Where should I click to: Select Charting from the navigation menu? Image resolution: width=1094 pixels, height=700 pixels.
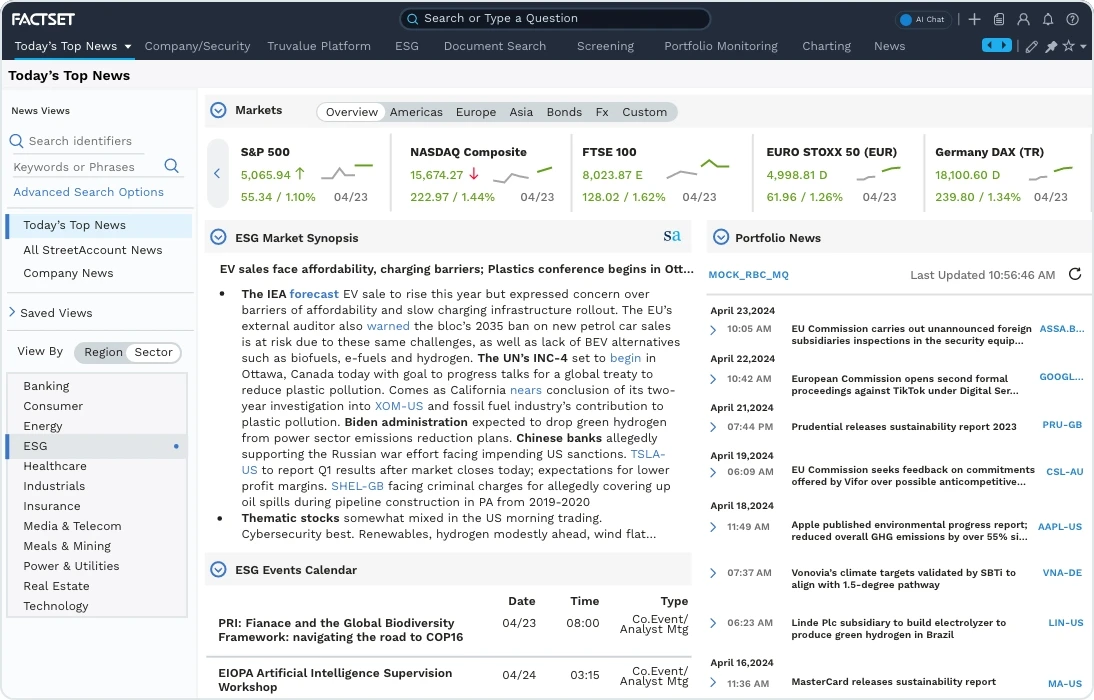coord(826,46)
